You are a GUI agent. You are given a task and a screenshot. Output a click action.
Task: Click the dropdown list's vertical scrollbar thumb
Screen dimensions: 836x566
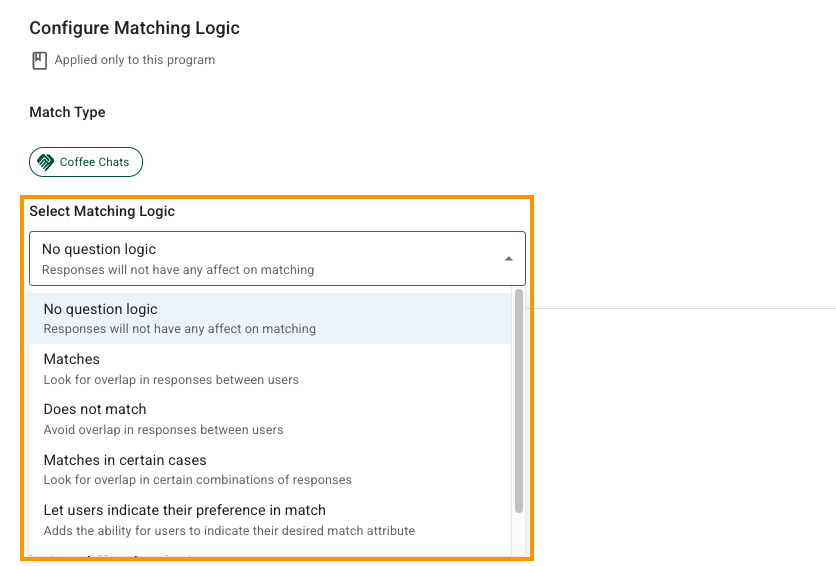(x=519, y=400)
